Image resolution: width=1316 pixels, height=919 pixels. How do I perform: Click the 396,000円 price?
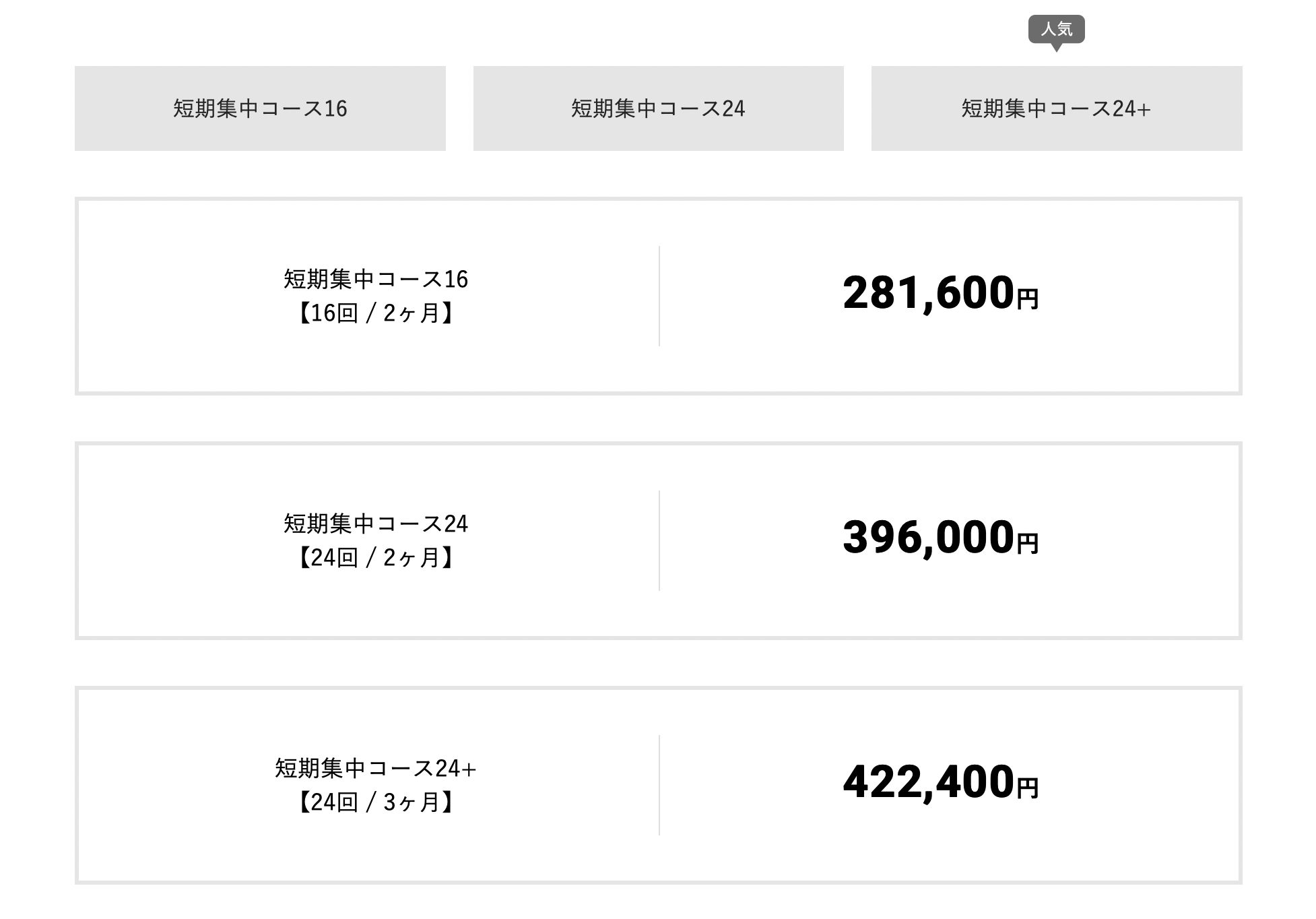coord(940,538)
